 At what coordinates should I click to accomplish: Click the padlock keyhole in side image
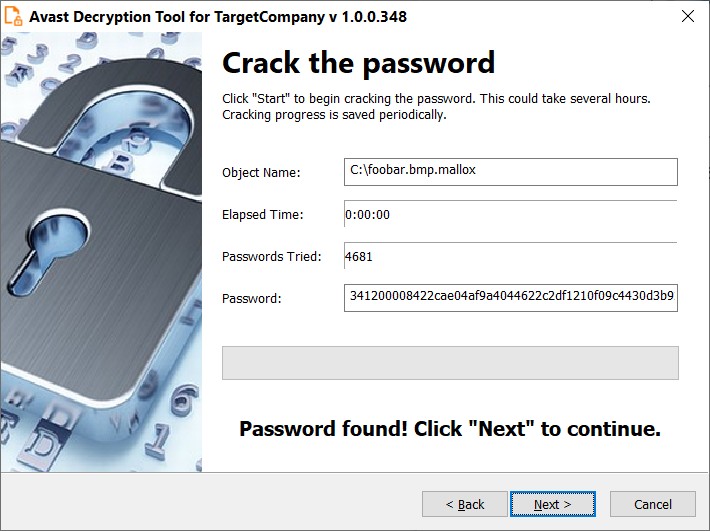50,244
